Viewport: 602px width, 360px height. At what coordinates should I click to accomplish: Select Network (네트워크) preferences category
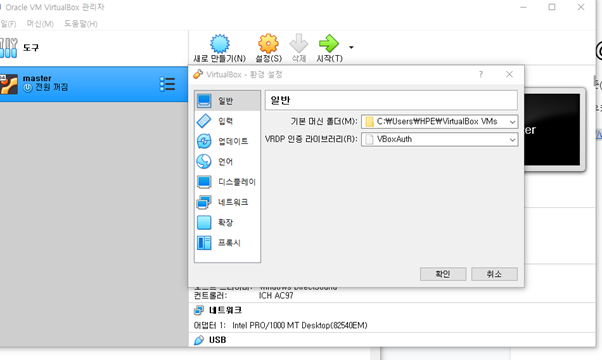point(227,202)
